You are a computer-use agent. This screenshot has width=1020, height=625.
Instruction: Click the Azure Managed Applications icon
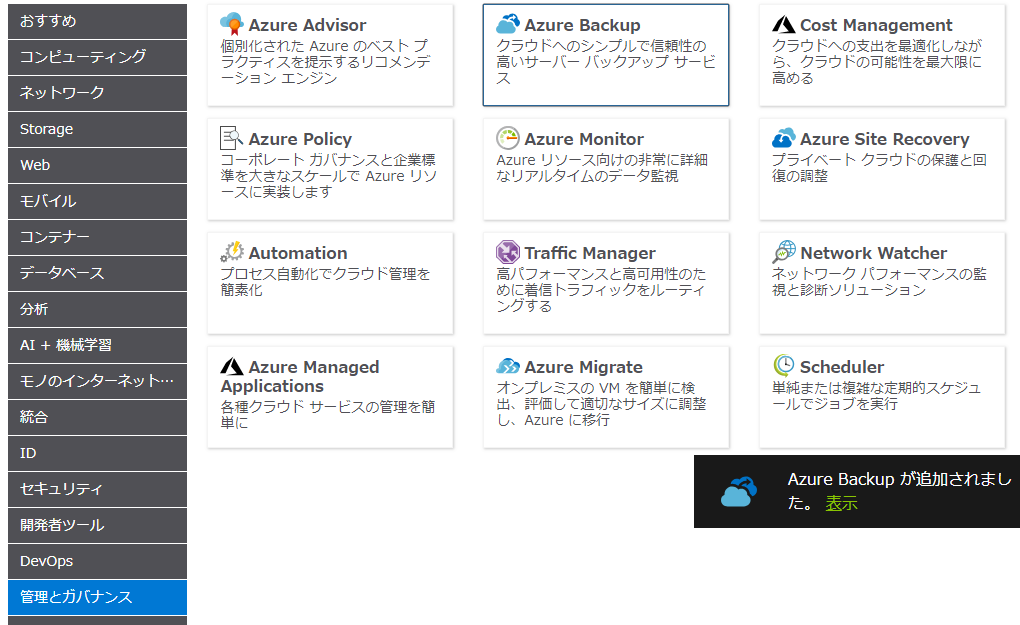pos(232,366)
